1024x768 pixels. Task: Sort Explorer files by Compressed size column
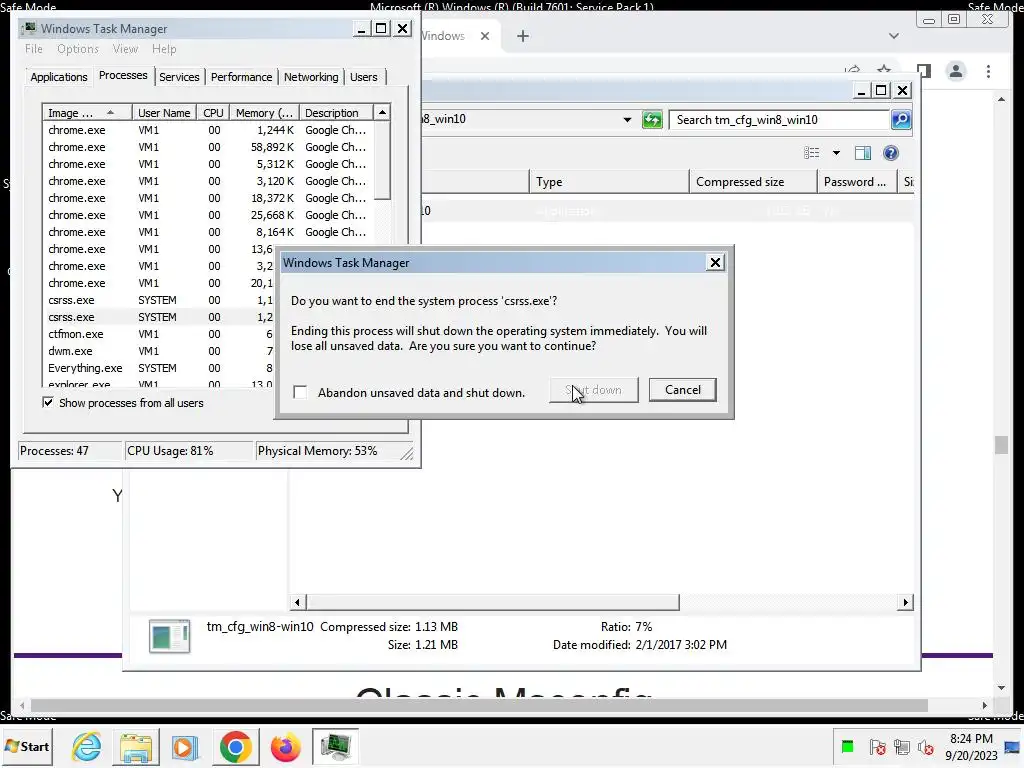(x=753, y=182)
